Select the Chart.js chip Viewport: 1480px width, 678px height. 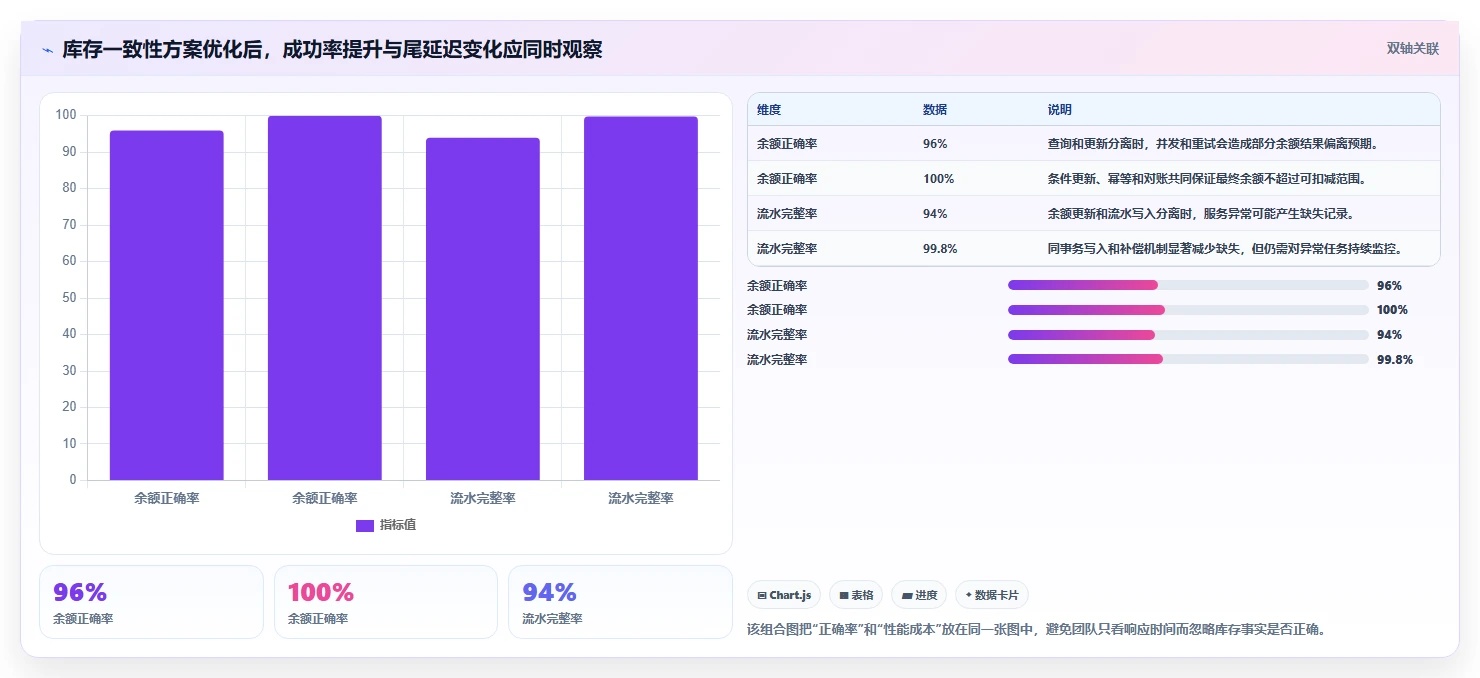pos(784,595)
